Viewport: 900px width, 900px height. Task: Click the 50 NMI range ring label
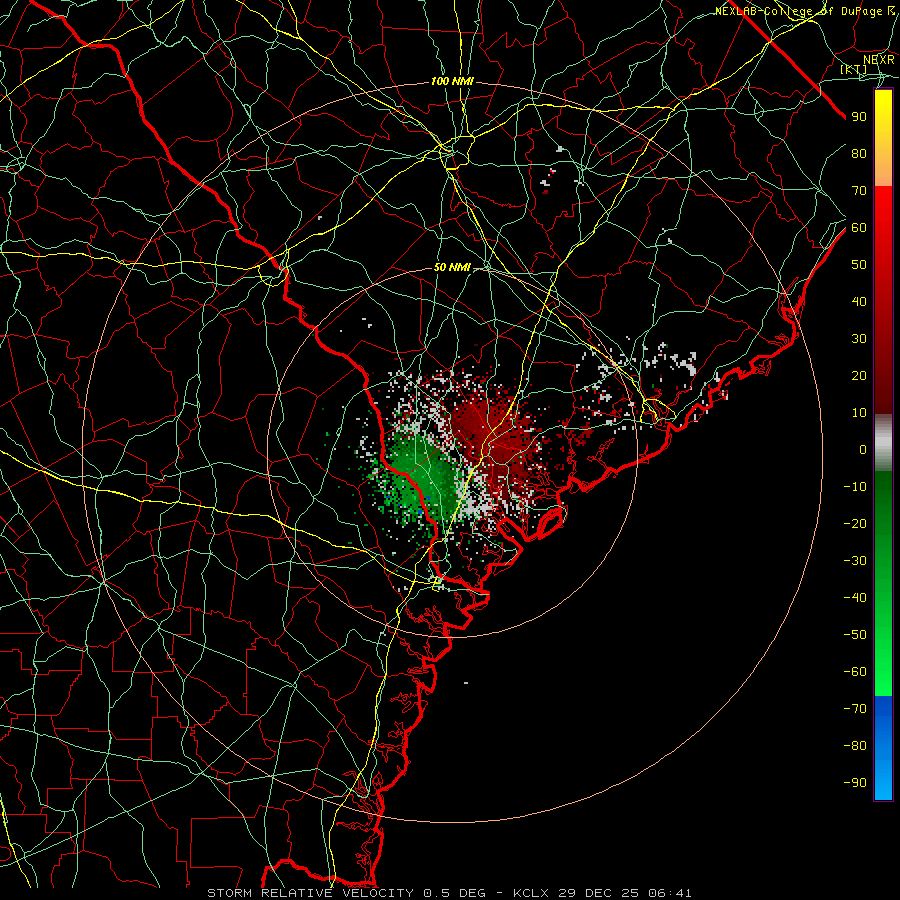point(452,267)
